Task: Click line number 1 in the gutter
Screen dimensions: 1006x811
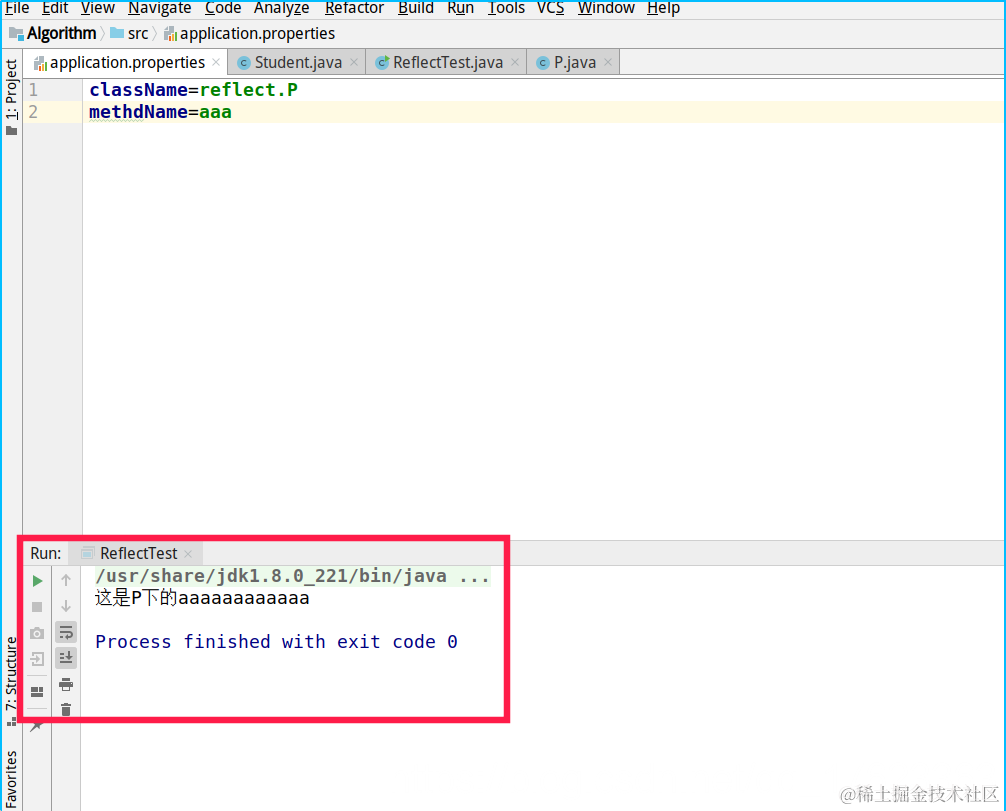Action: pyautogui.click(x=33, y=90)
